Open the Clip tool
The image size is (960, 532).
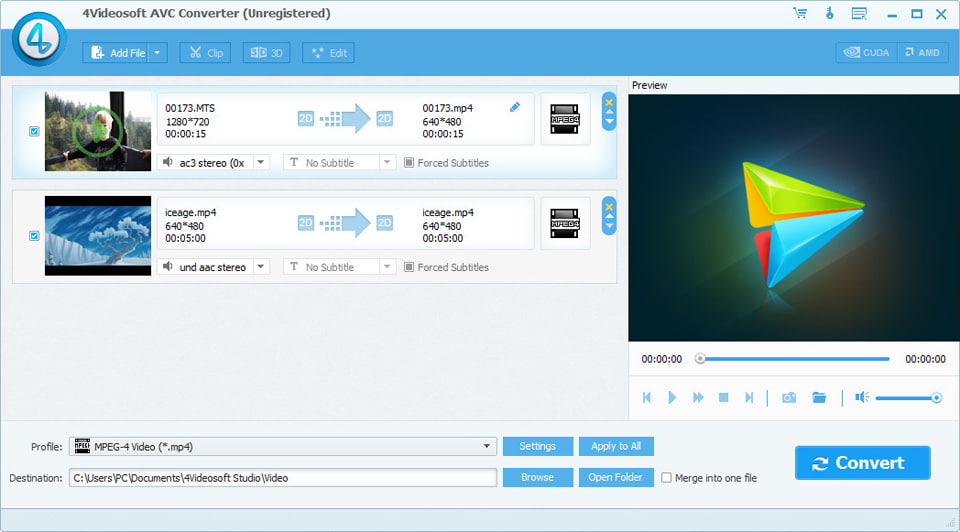coord(205,53)
